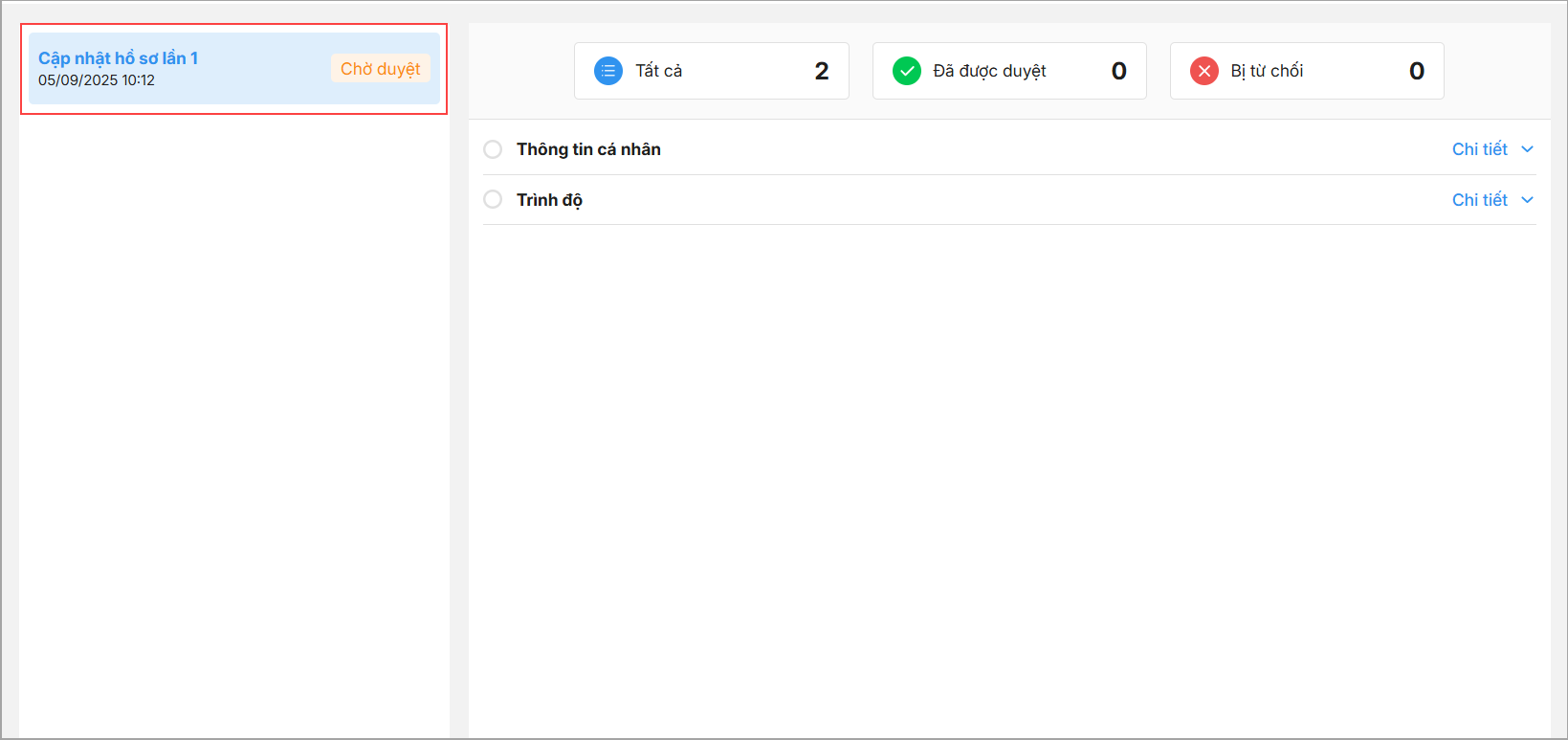Click the Thông tin cá nhân section title
The height and width of the screenshot is (740, 1568).
click(588, 149)
